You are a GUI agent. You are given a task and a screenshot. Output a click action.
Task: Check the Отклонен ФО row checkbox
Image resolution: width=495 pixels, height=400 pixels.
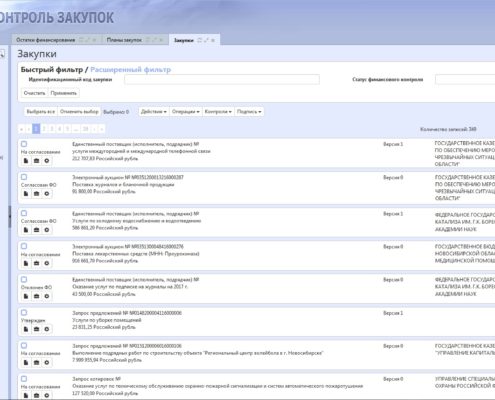[x=24, y=279]
